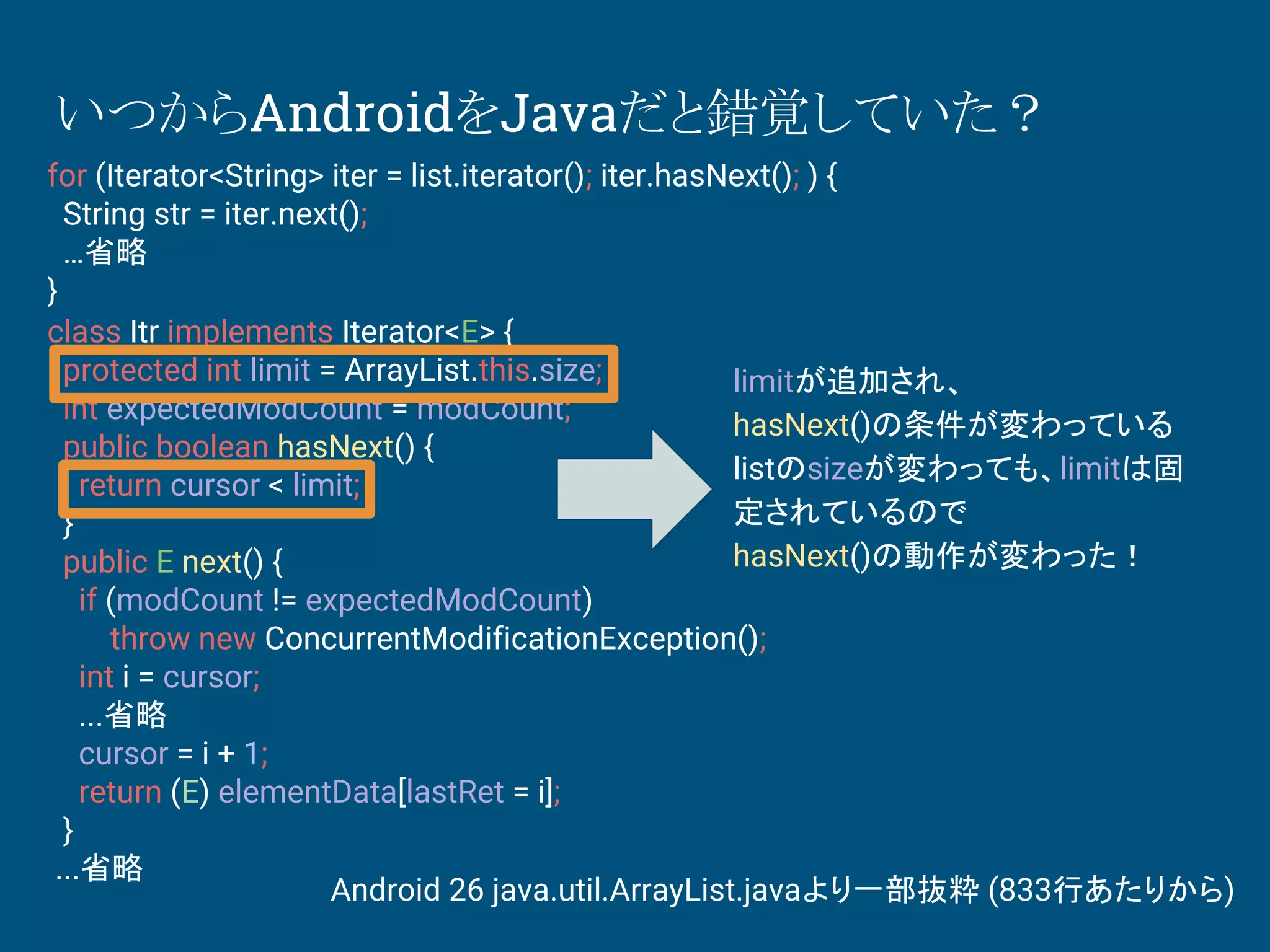Click the 'public E next() {' line
The width and height of the screenshot is (1270, 952).
(173, 562)
